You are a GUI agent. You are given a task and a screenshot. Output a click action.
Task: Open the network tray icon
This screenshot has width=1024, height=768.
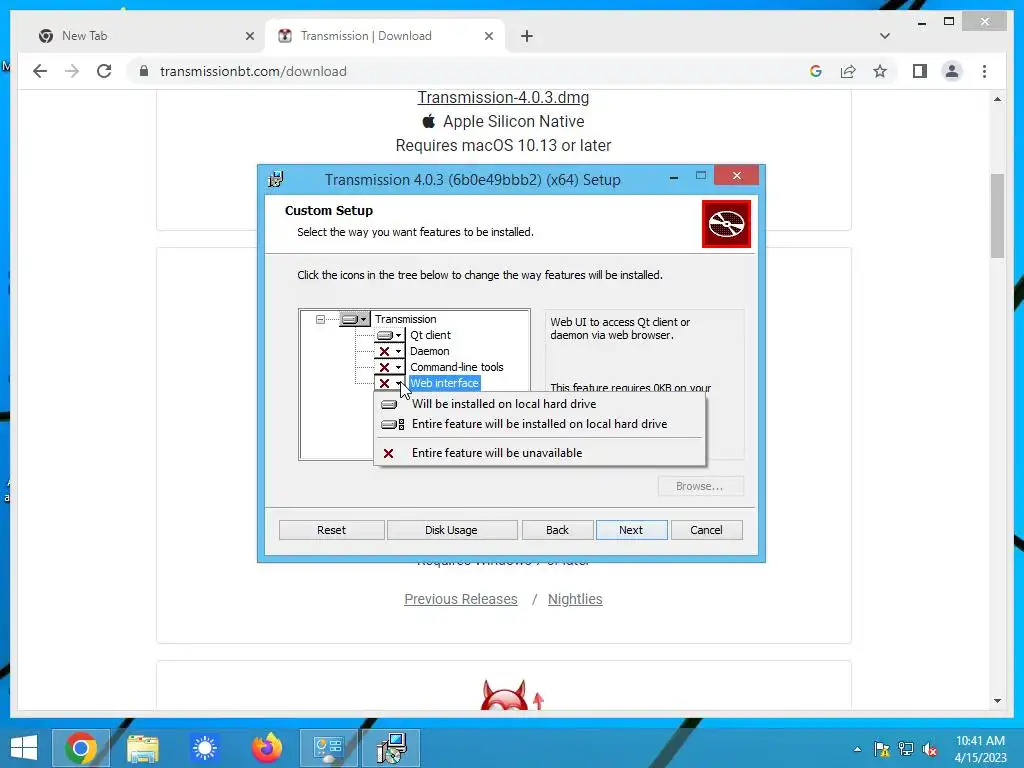pyautogui.click(x=906, y=749)
